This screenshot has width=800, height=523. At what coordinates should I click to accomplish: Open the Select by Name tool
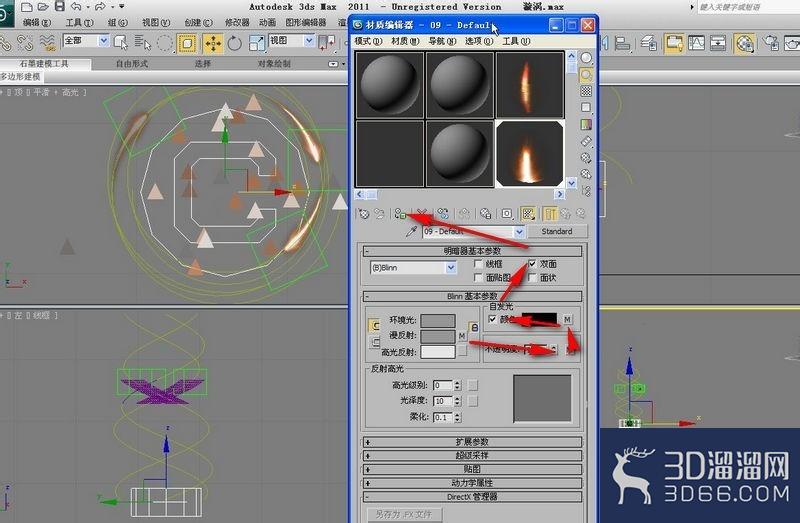(x=142, y=43)
